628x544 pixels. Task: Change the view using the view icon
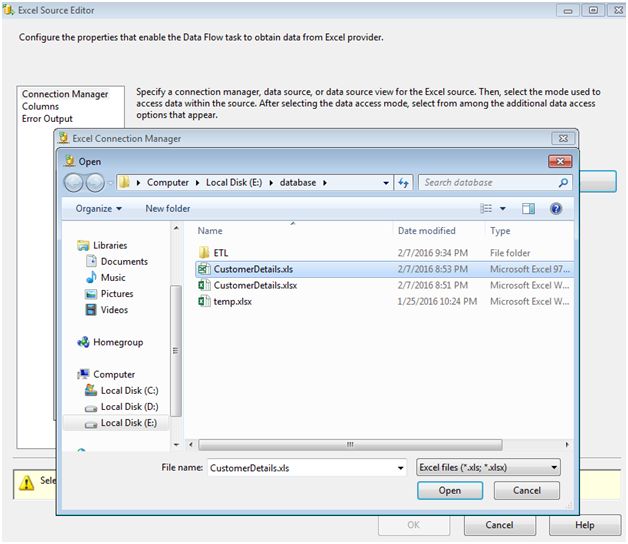[486, 208]
